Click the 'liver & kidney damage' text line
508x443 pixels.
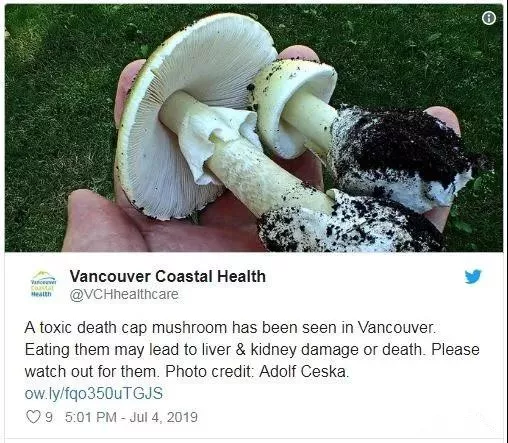pyautogui.click(x=252, y=350)
